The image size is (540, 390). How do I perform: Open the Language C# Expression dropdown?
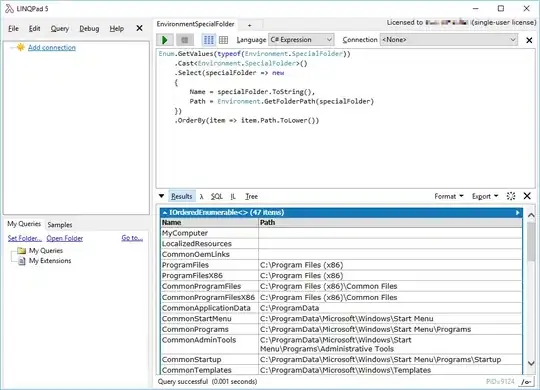coord(301,40)
